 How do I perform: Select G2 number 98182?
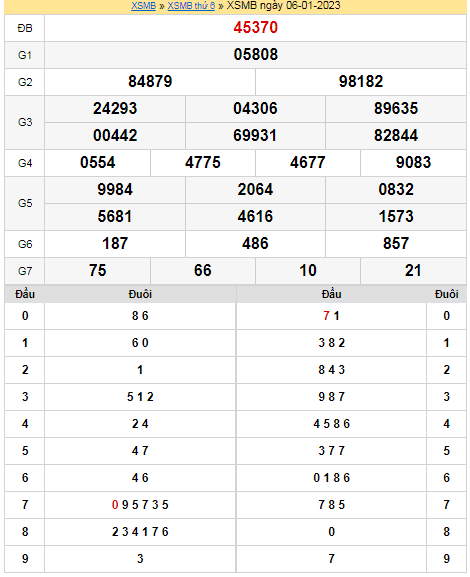[361, 81]
